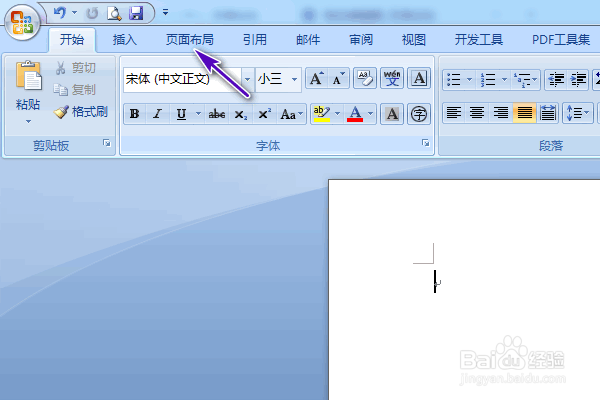Click the 剪切 cut button
The height and width of the screenshot is (400, 600).
pyautogui.click(x=75, y=68)
